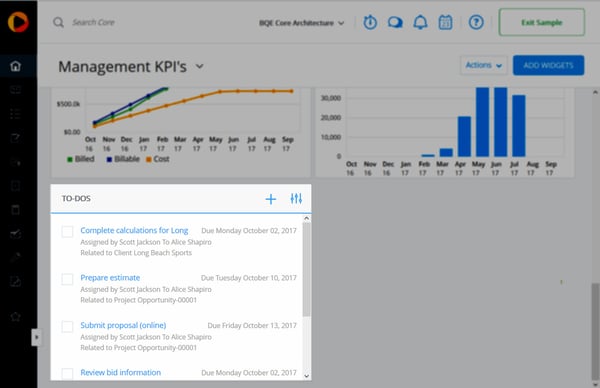This screenshot has height=388, width=600.
Task: Click the text Related to Client Long Beach Sports
Action: (x=136, y=253)
